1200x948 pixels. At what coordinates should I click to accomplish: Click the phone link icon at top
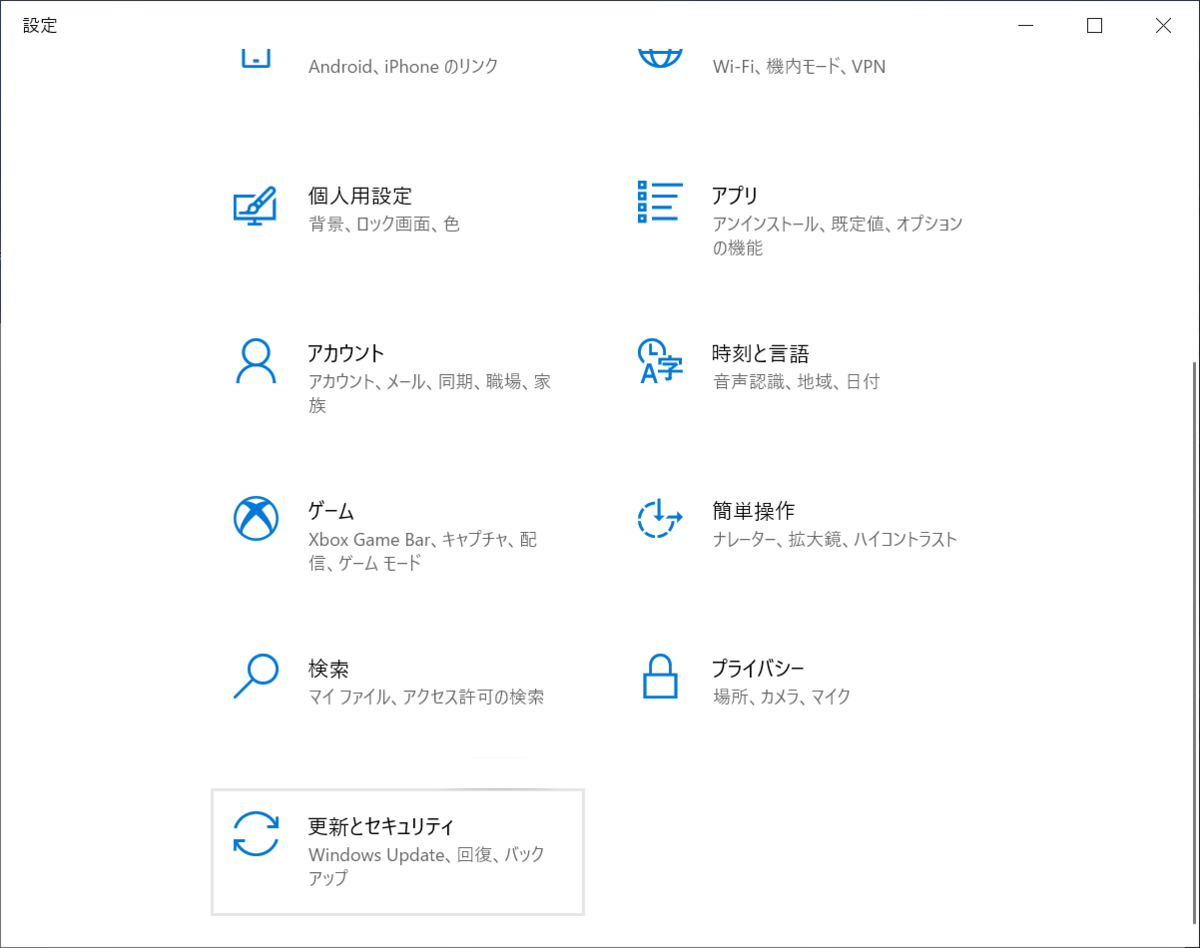pos(256,57)
